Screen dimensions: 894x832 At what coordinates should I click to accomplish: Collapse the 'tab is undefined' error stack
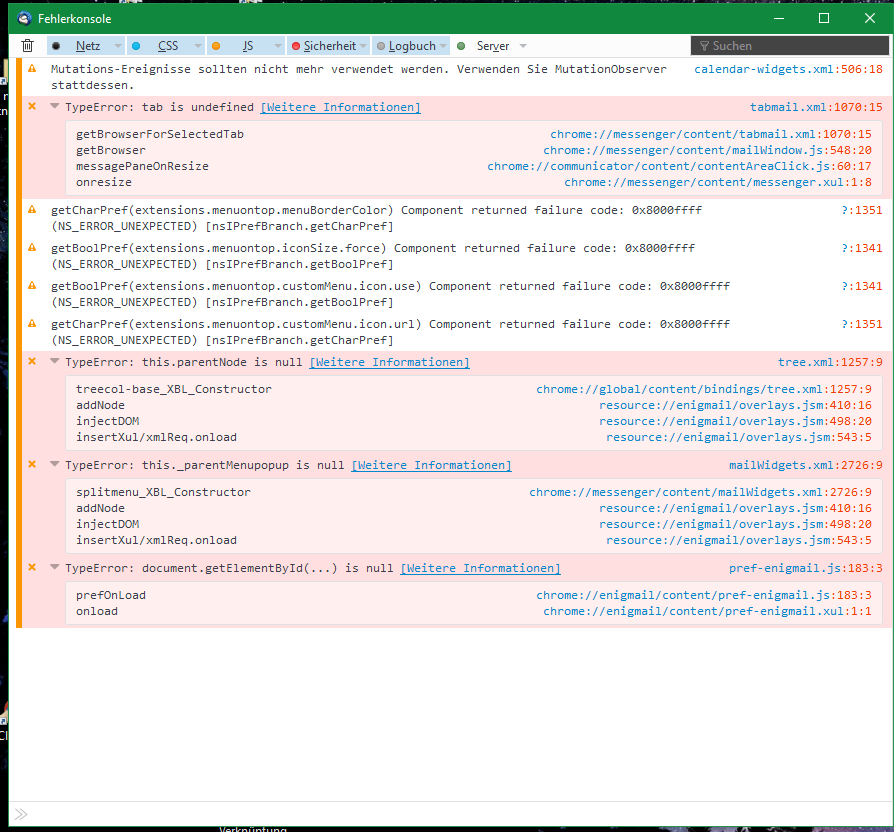(55, 107)
